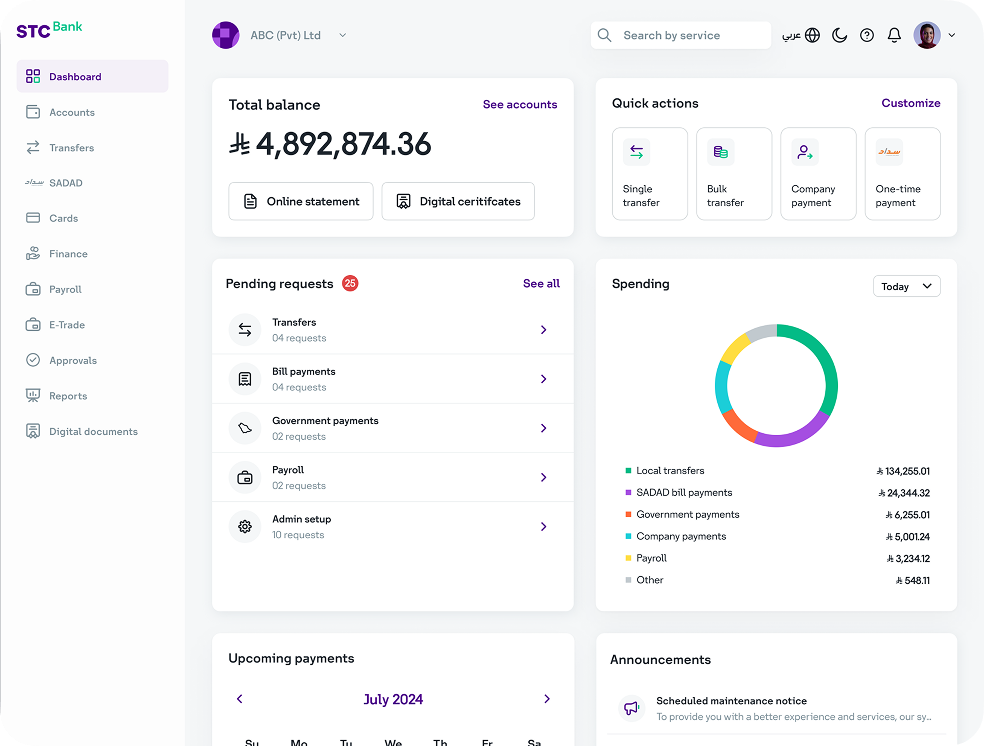Image resolution: width=984 pixels, height=746 pixels.
Task: Click the notifications bell icon
Action: tap(894, 35)
